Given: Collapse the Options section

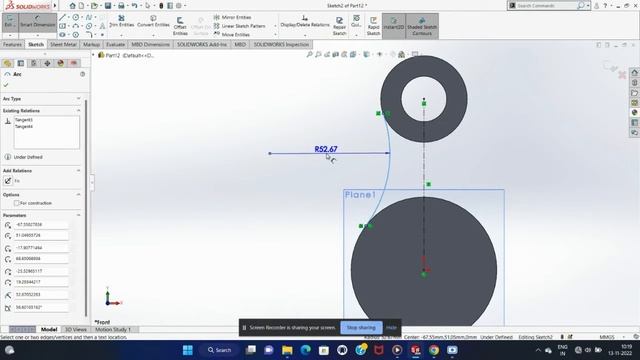Looking at the screenshot, I should (x=78, y=195).
